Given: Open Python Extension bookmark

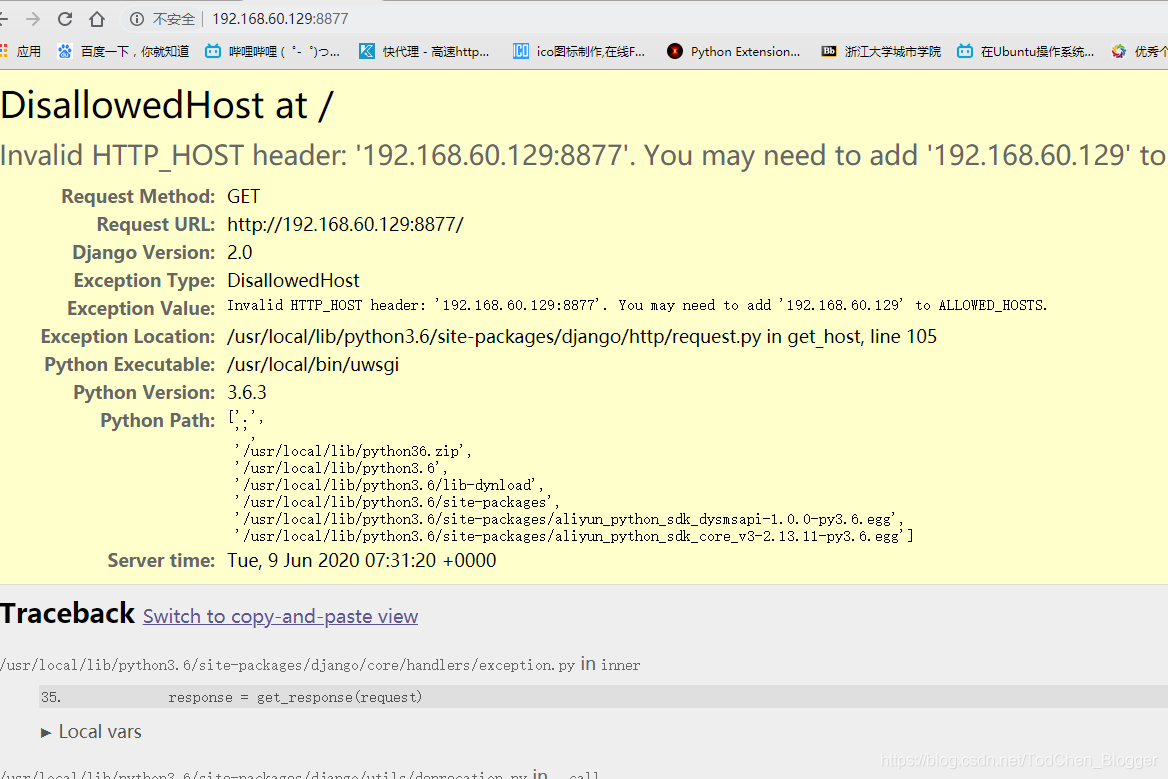Looking at the screenshot, I should tap(734, 51).
